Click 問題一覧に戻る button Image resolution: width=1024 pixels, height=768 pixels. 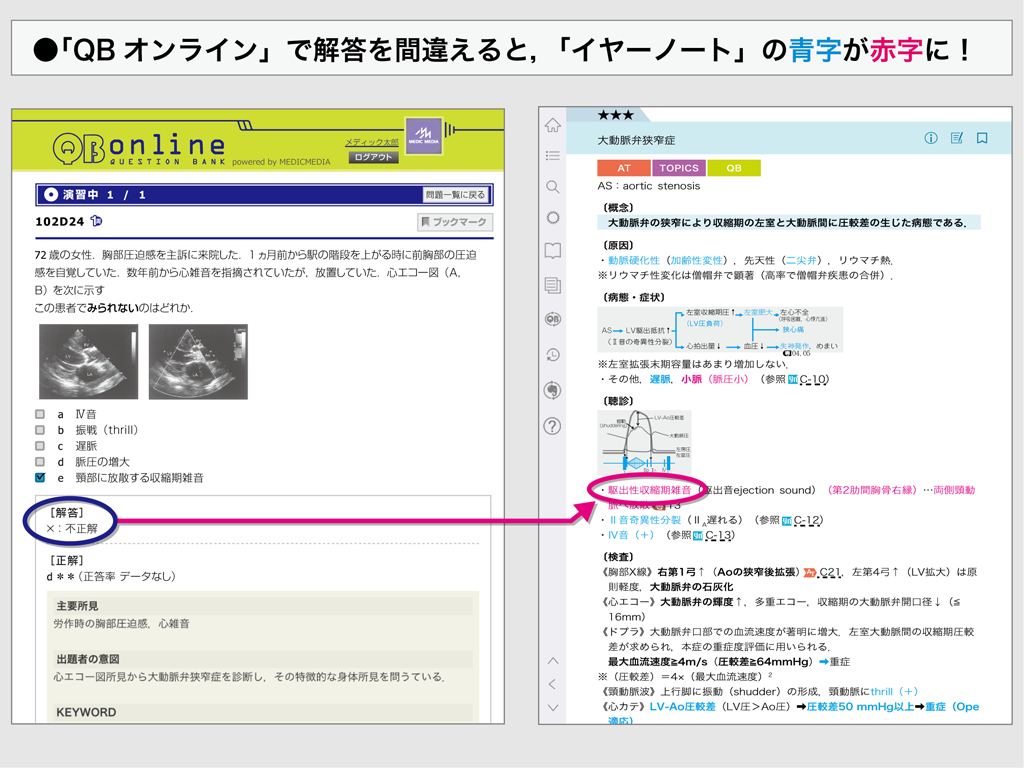coord(455,195)
